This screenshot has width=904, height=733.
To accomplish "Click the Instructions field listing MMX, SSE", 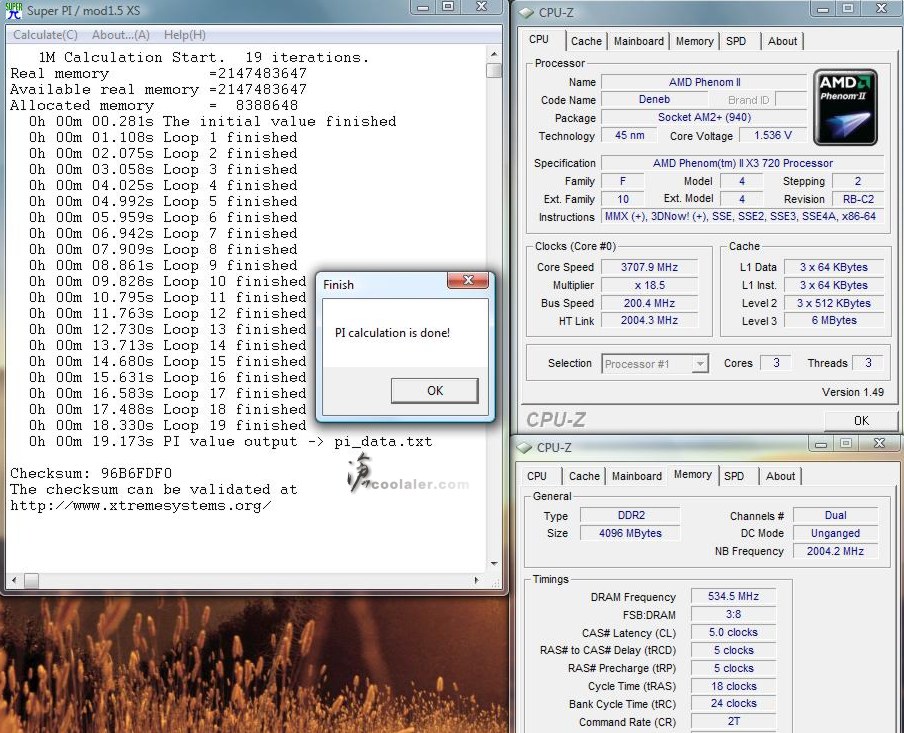I will 743,216.
